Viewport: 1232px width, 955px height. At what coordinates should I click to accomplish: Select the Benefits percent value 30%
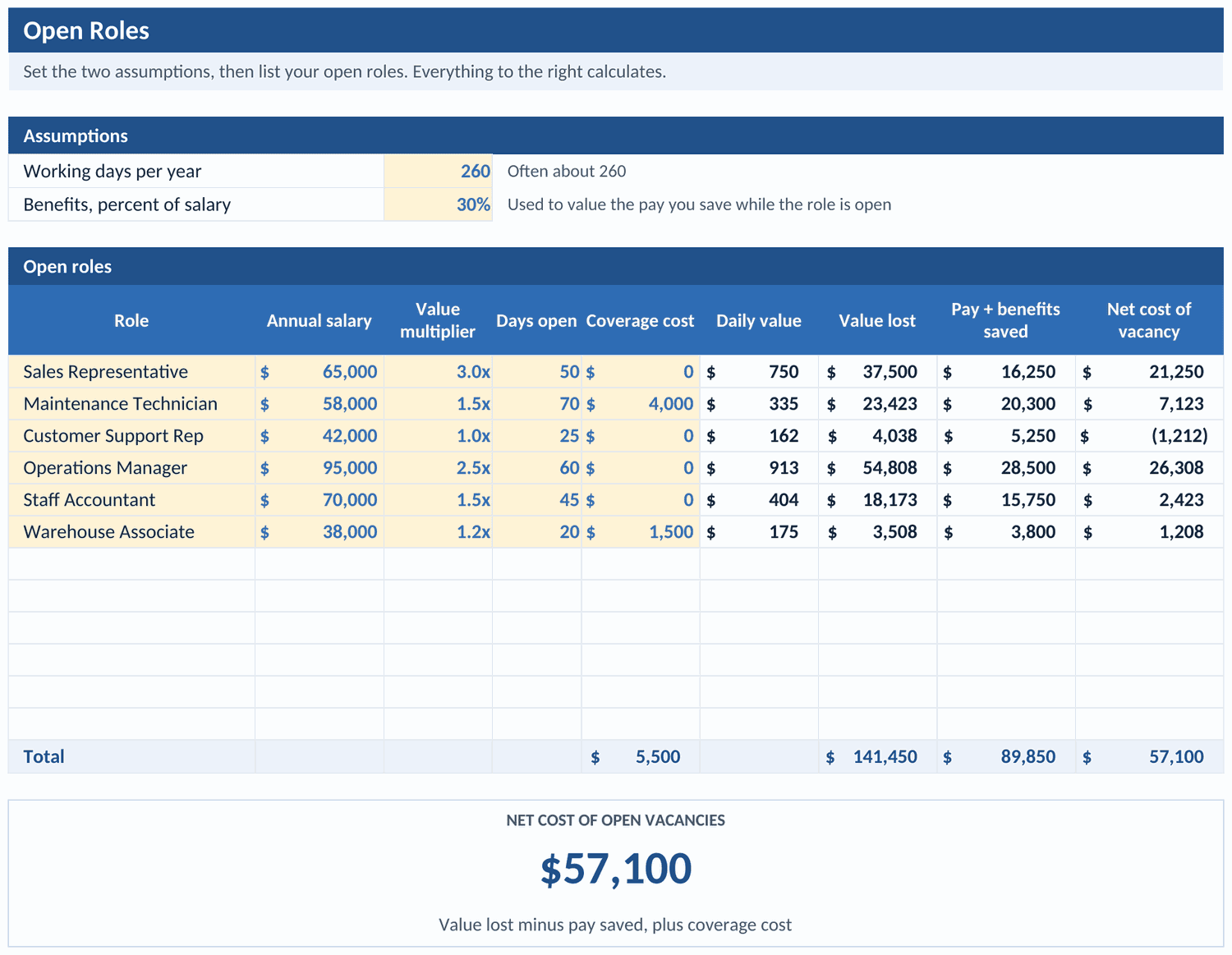click(438, 204)
